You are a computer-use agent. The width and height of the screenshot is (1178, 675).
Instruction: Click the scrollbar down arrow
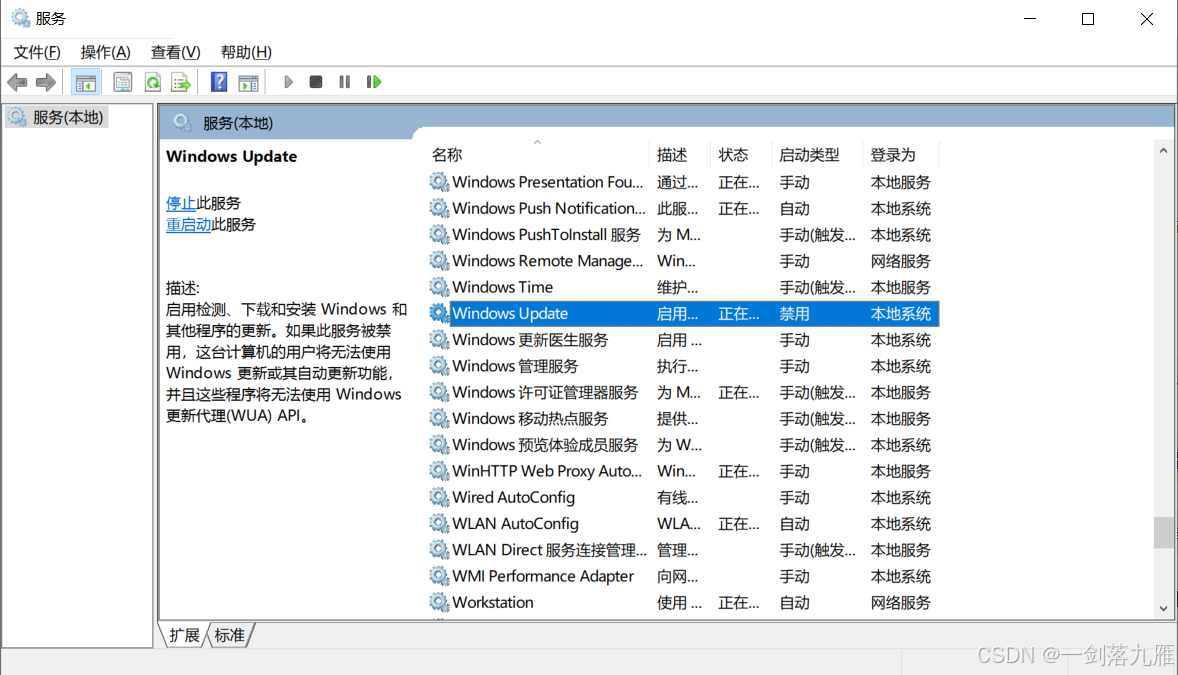click(x=1164, y=609)
